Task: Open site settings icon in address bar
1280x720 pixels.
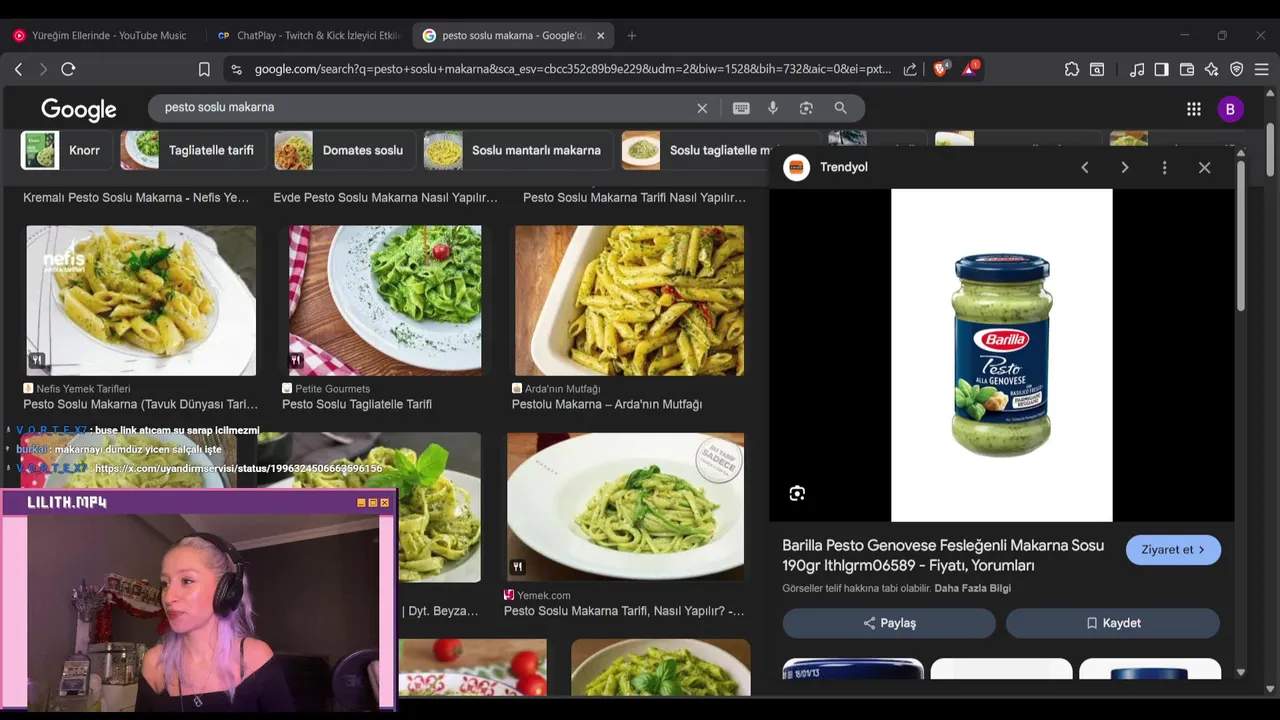Action: point(236,69)
